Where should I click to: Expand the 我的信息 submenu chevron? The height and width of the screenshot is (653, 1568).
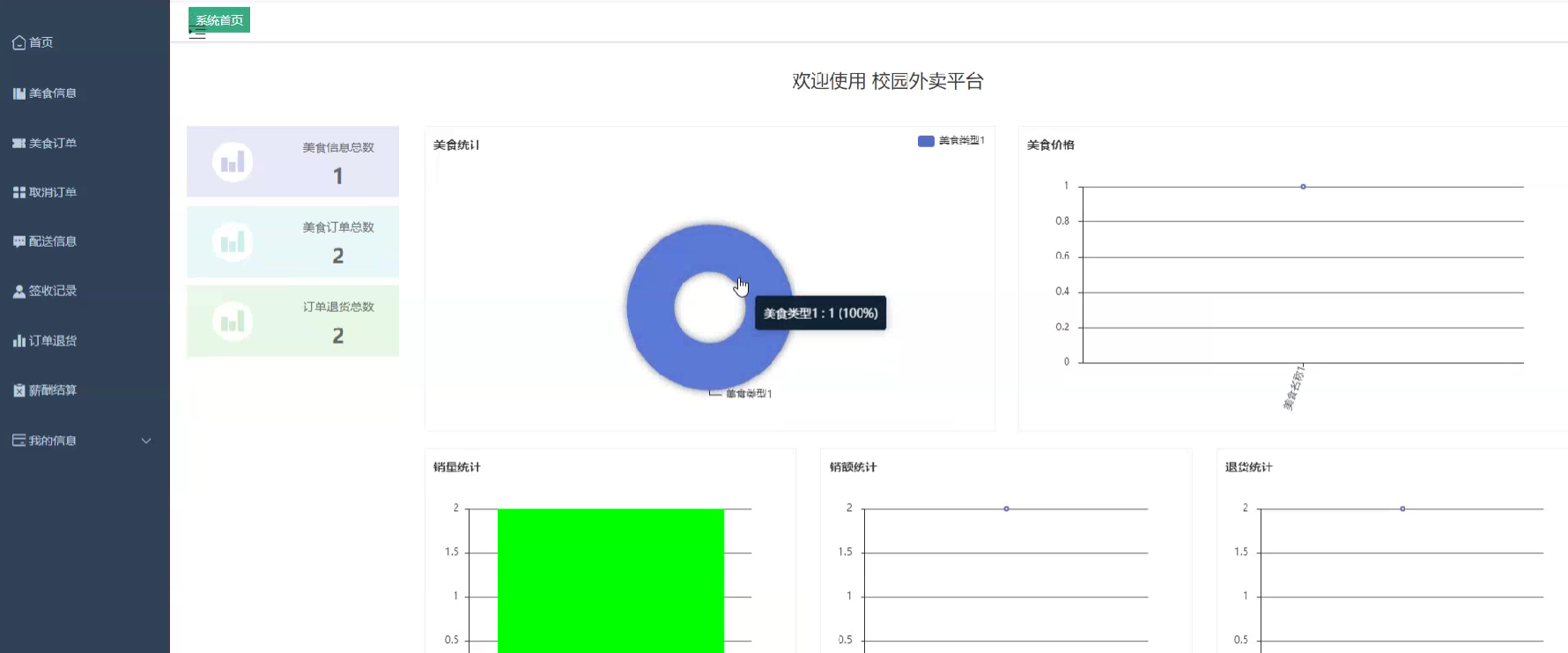(x=146, y=441)
